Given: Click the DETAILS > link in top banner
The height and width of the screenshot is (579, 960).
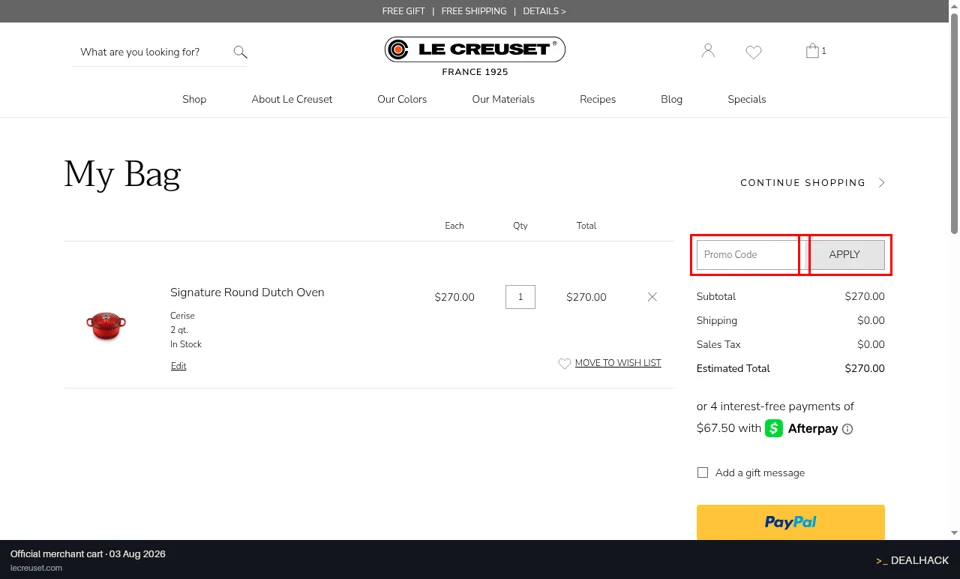Looking at the screenshot, I should pyautogui.click(x=544, y=11).
